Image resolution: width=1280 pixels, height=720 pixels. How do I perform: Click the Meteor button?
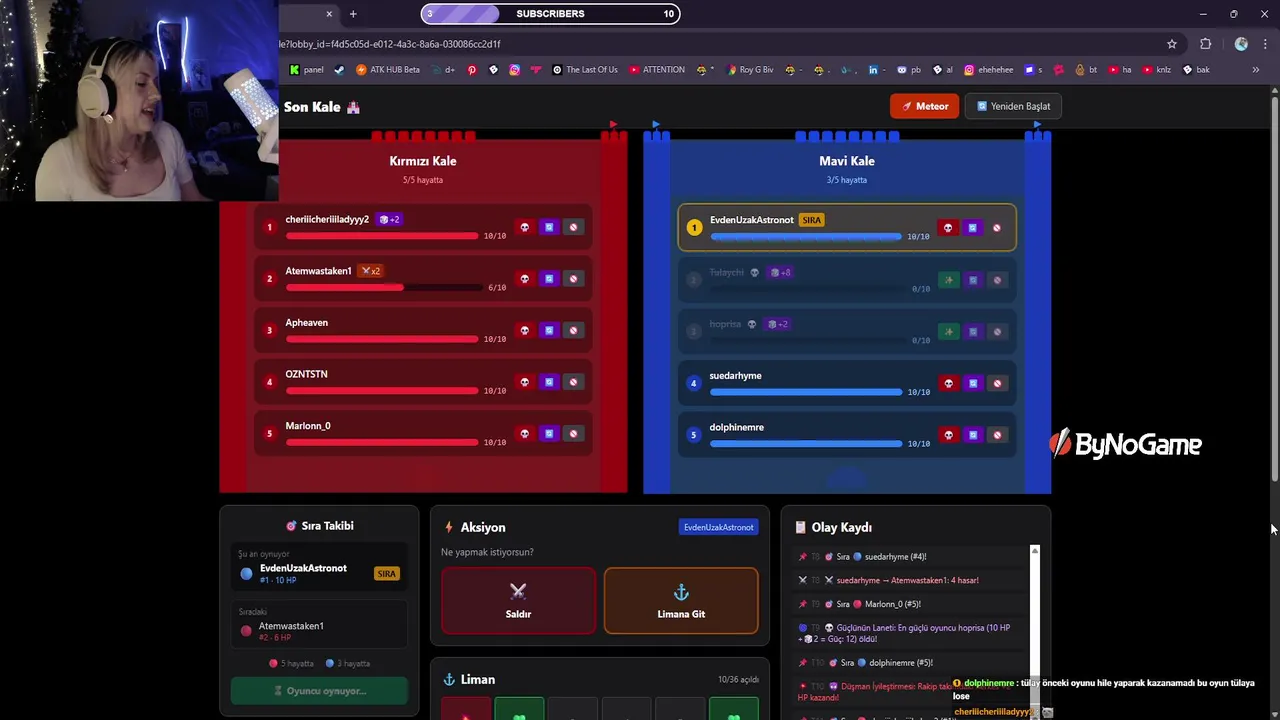pos(925,106)
